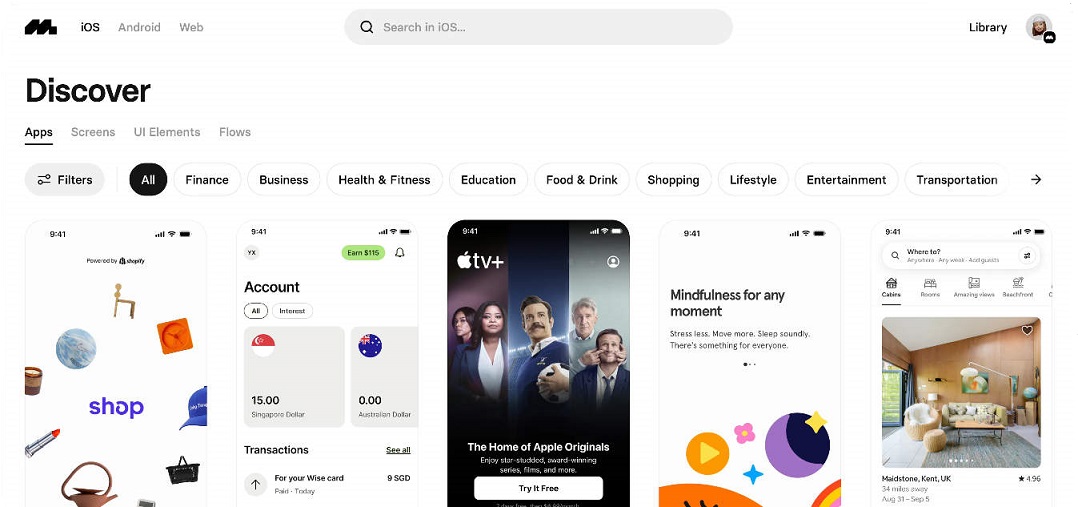This screenshot has width=1078, height=507.
Task: Switch to the Android platform tab
Action: coord(139,28)
